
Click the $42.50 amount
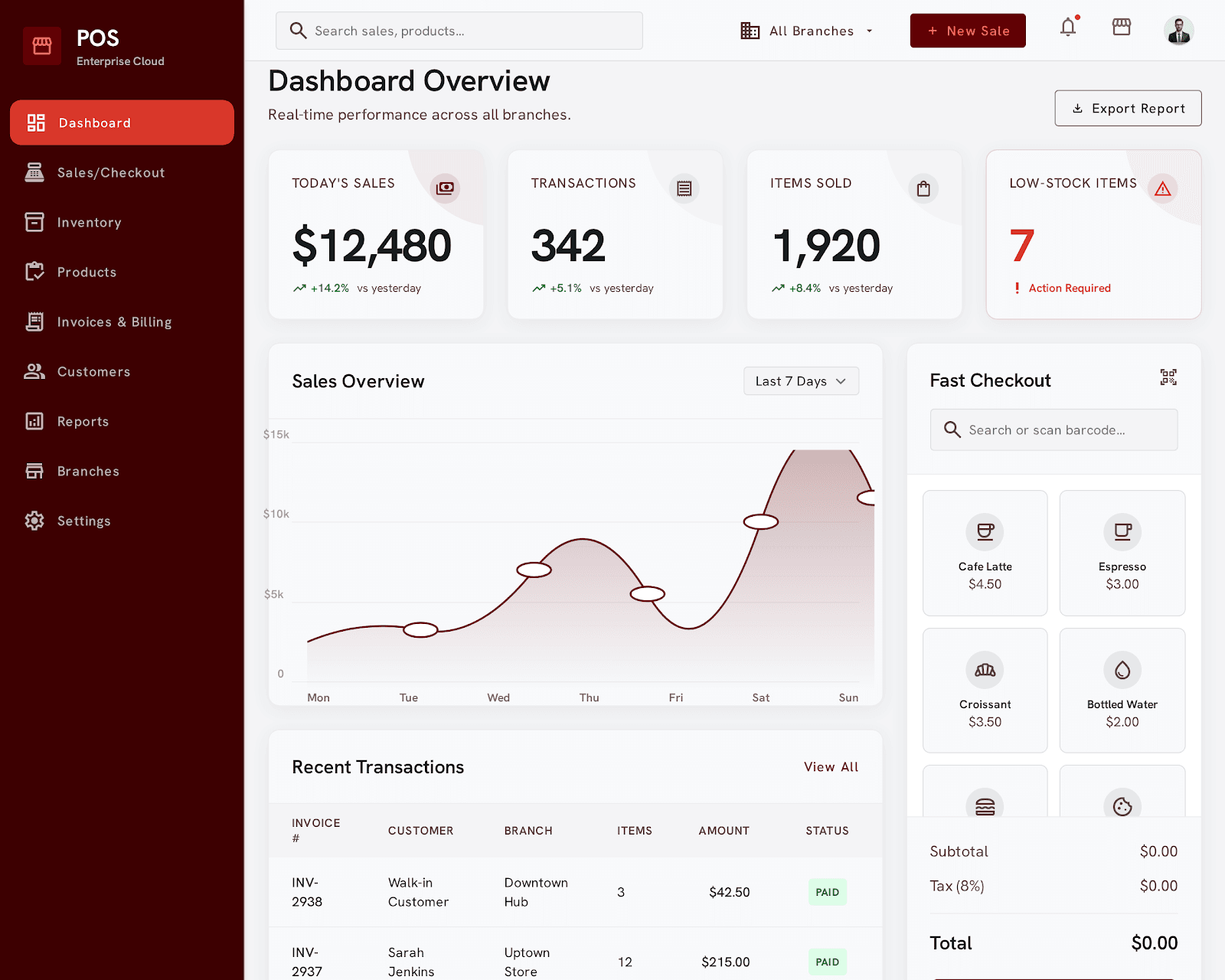click(729, 892)
